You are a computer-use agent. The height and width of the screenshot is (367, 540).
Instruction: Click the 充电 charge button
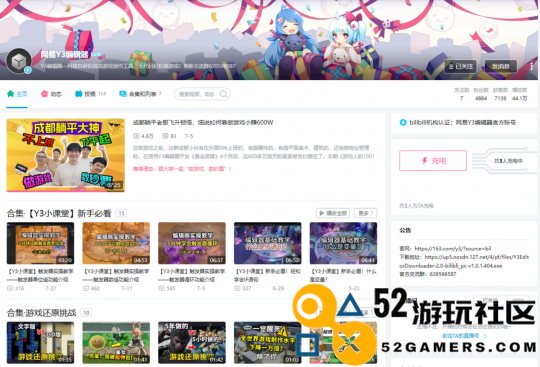[x=433, y=160]
